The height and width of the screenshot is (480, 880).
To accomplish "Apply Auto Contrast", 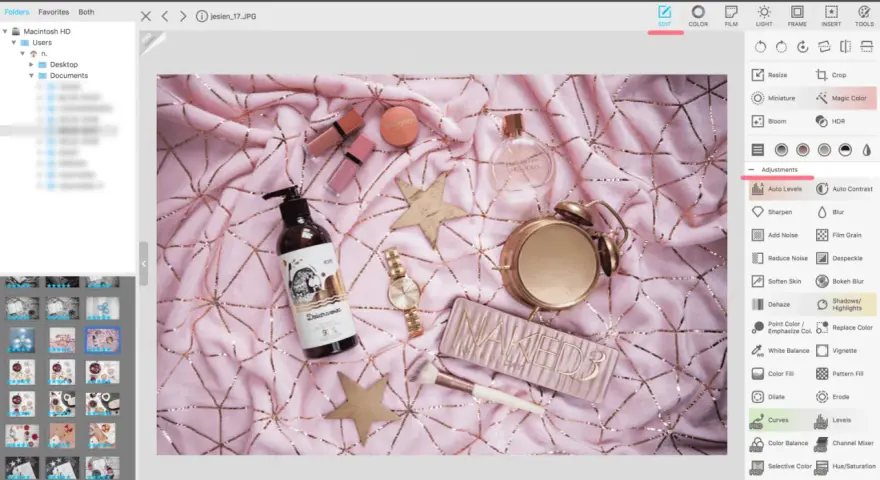I will [x=845, y=189].
